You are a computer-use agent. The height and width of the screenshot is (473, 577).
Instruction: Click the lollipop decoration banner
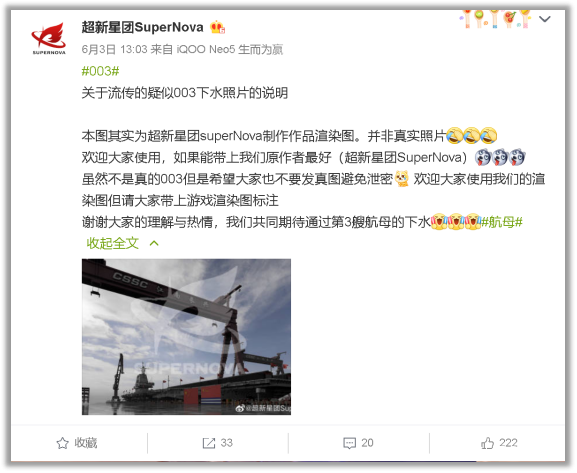[495, 18]
